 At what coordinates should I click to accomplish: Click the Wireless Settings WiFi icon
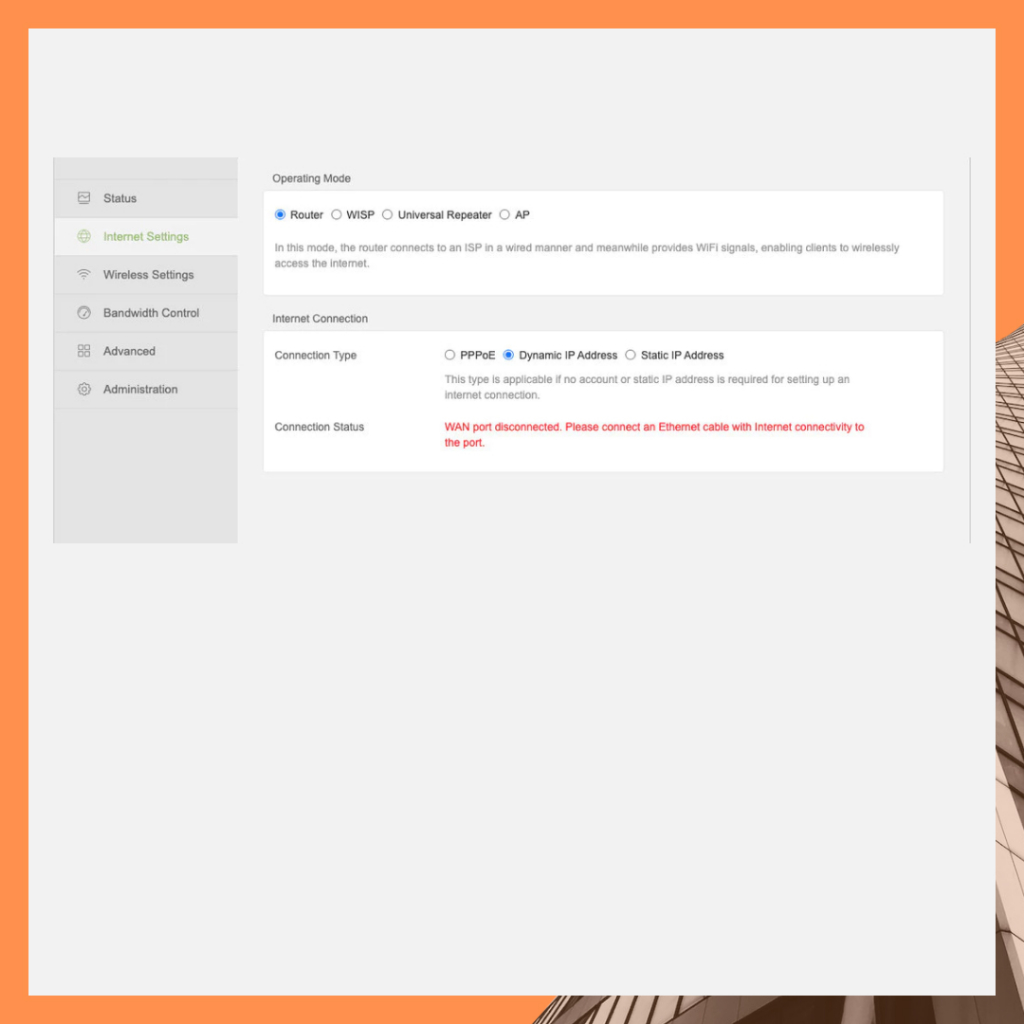tap(84, 275)
